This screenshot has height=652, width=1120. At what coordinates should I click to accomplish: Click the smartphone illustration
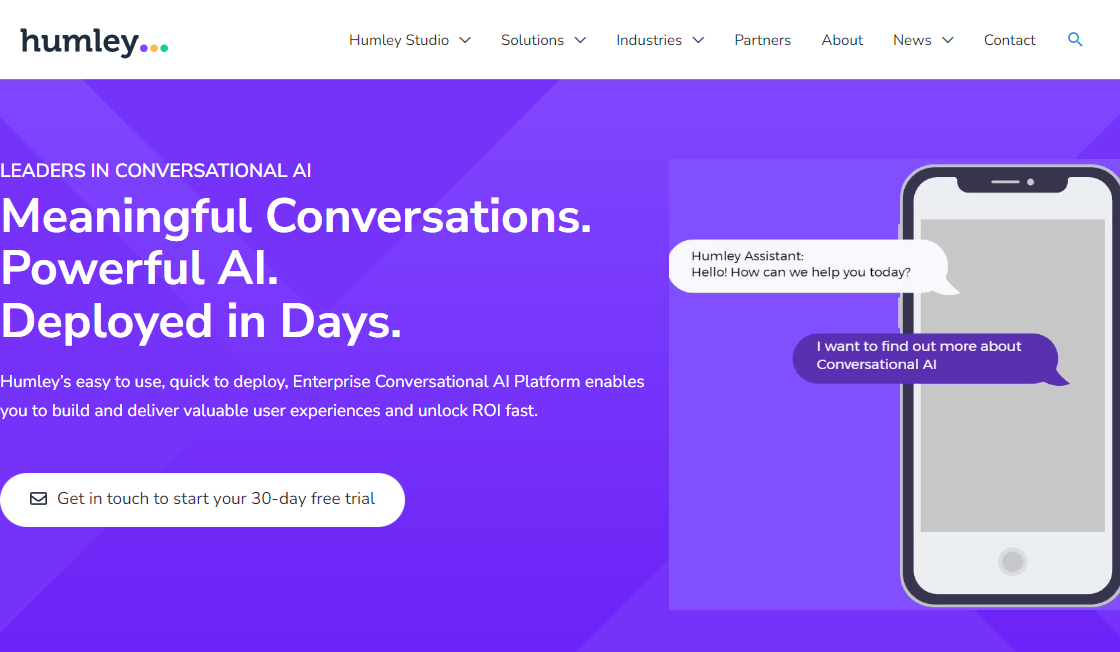1010,385
